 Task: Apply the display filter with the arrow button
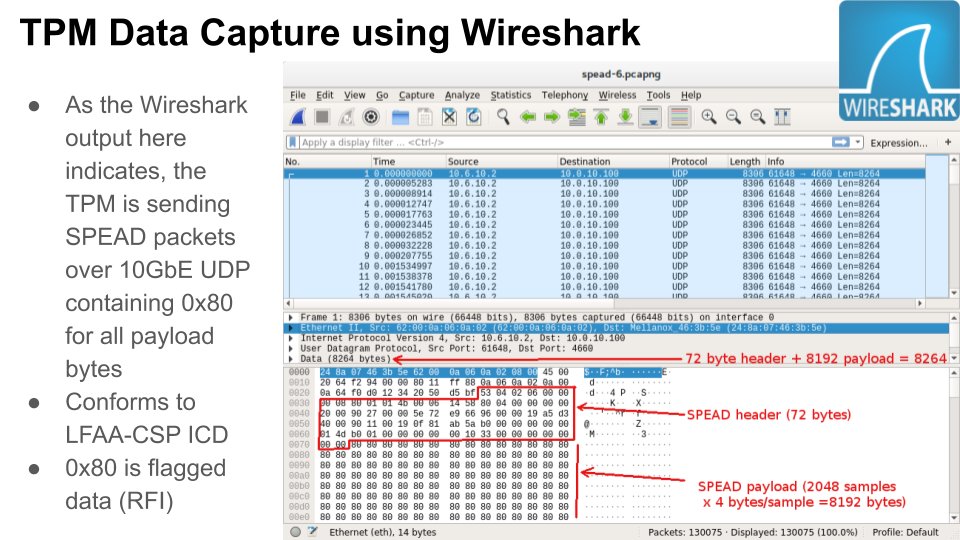[841, 142]
